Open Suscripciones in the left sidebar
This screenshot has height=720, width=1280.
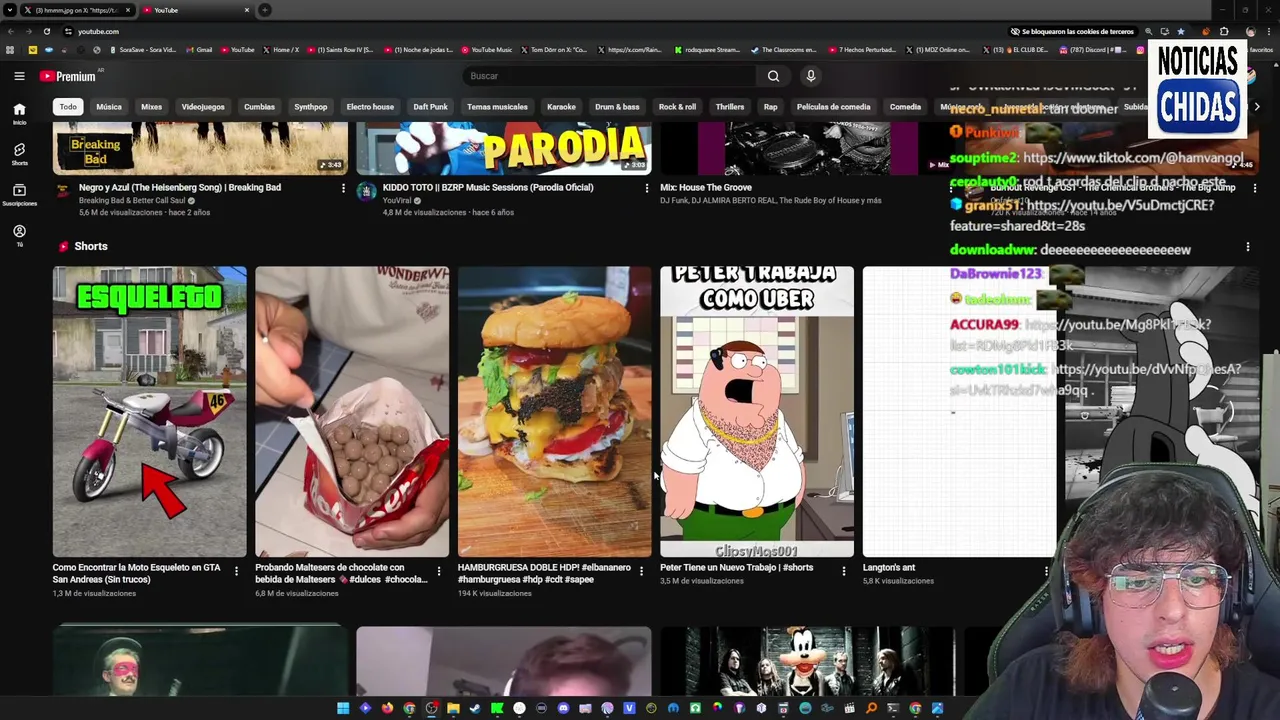[19, 195]
